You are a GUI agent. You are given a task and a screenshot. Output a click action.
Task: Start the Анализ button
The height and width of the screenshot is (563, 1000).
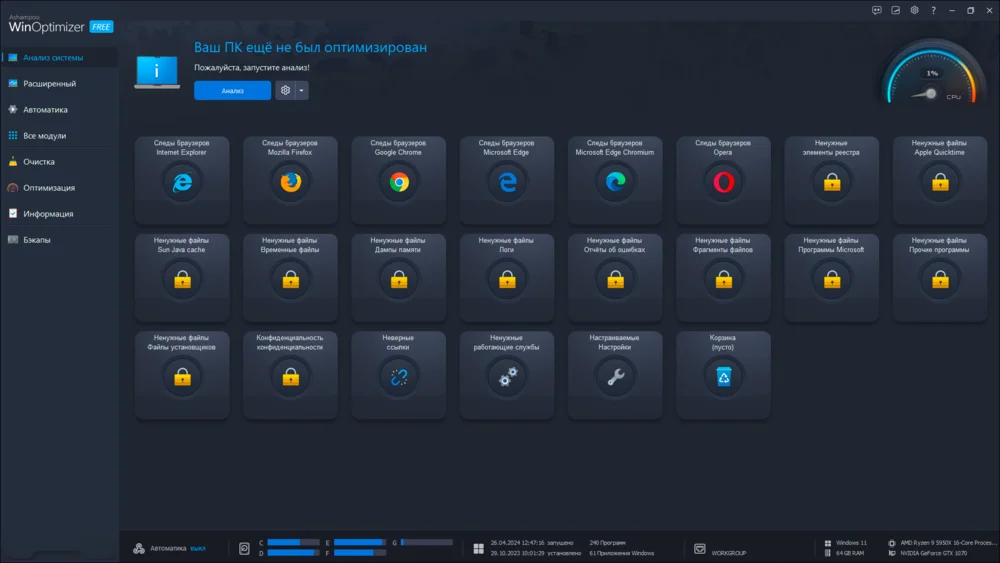tap(232, 91)
